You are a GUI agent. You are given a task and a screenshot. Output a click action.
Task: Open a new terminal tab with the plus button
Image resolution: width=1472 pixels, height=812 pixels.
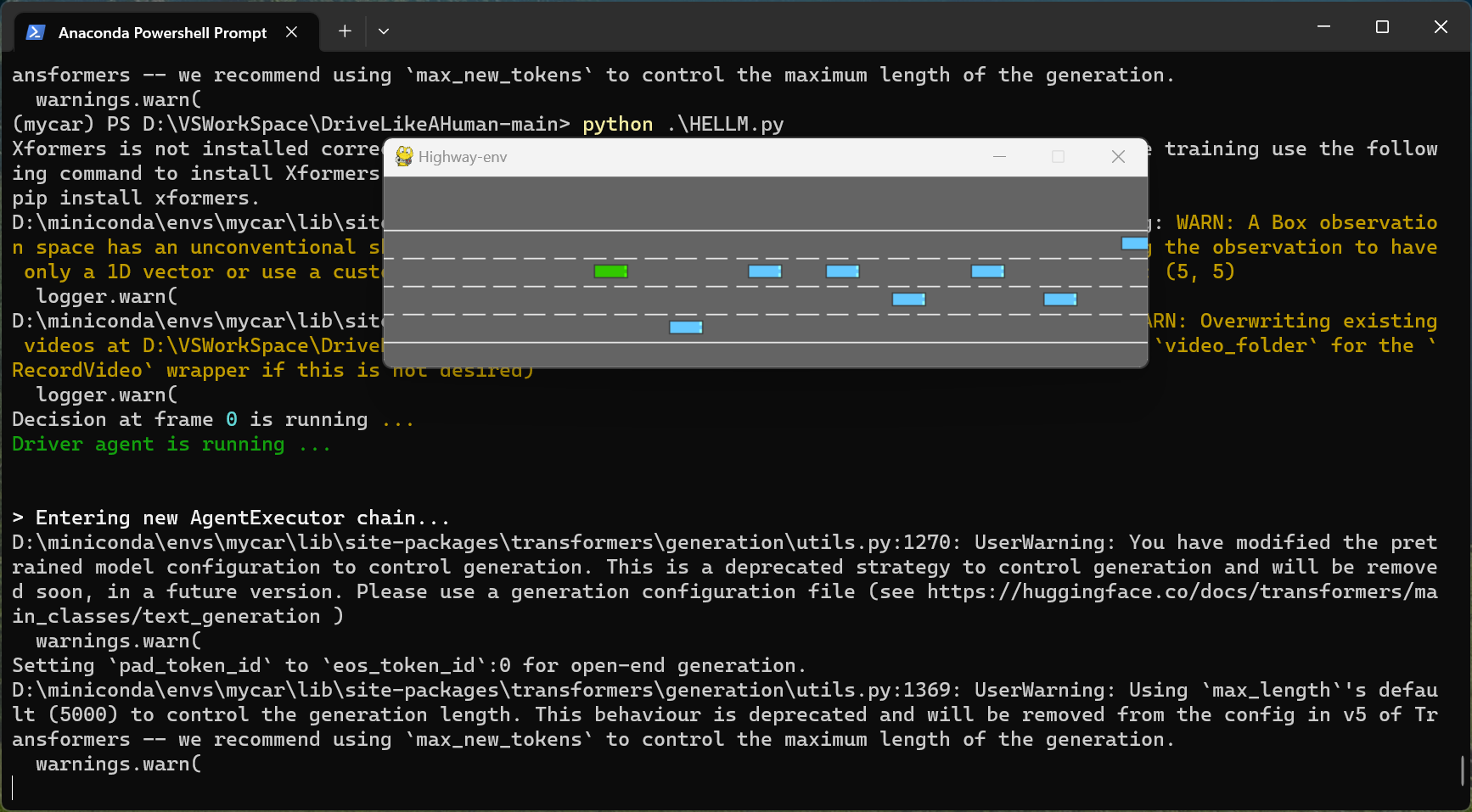pos(345,31)
